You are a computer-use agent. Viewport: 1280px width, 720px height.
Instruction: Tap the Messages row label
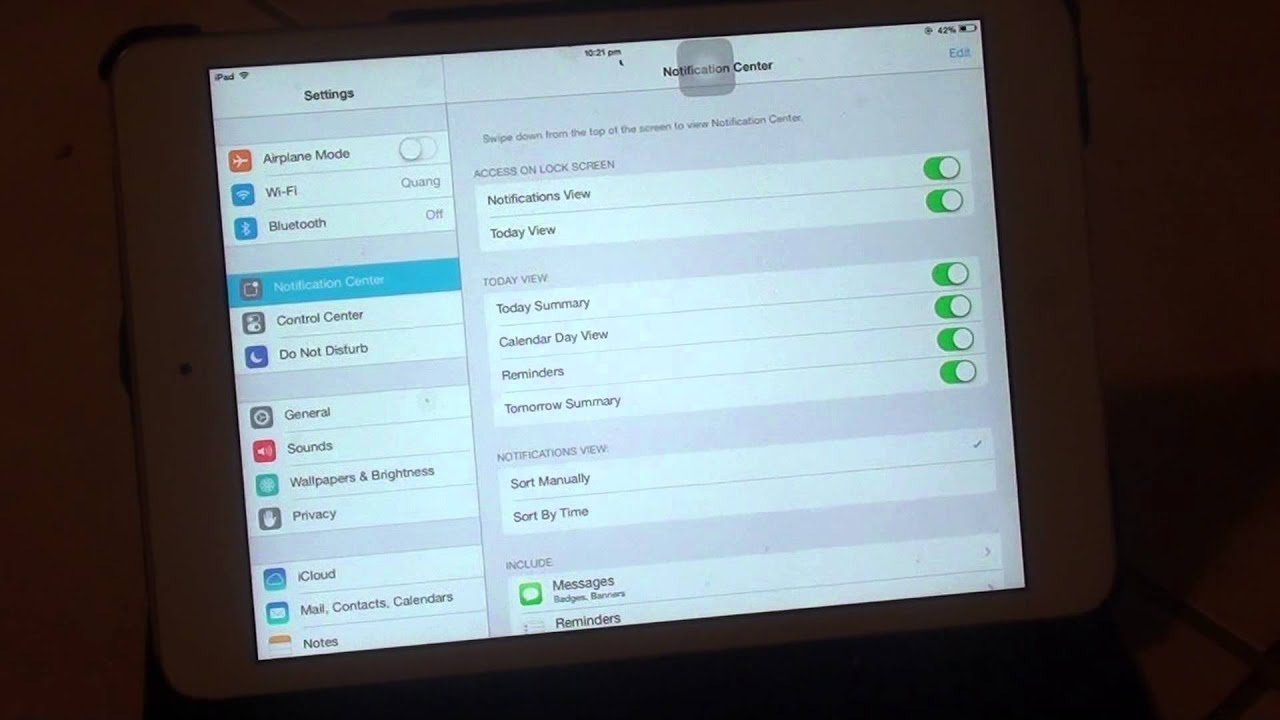tap(583, 582)
